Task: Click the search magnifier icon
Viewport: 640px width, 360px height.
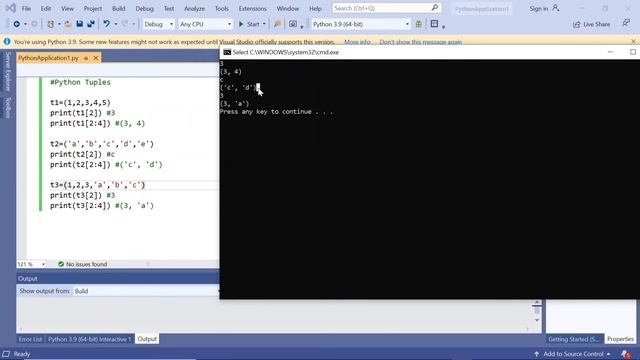Action: (x=435, y=8)
